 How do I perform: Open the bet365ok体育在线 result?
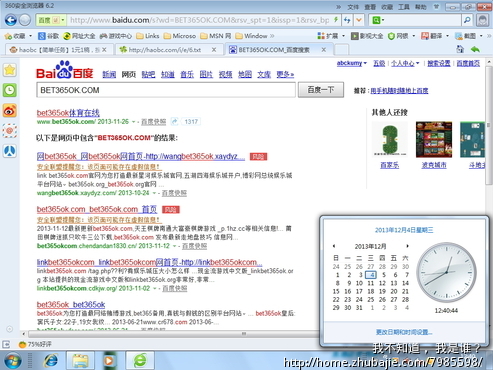pyautogui.click(x=68, y=113)
